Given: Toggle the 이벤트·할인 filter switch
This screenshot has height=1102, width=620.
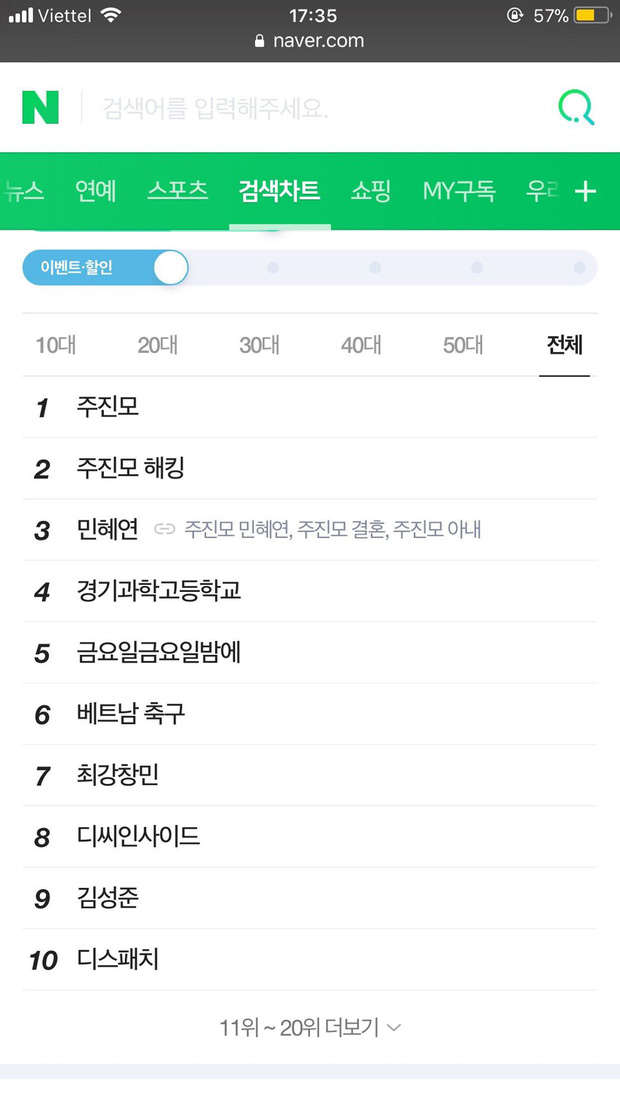Looking at the screenshot, I should click(106, 268).
